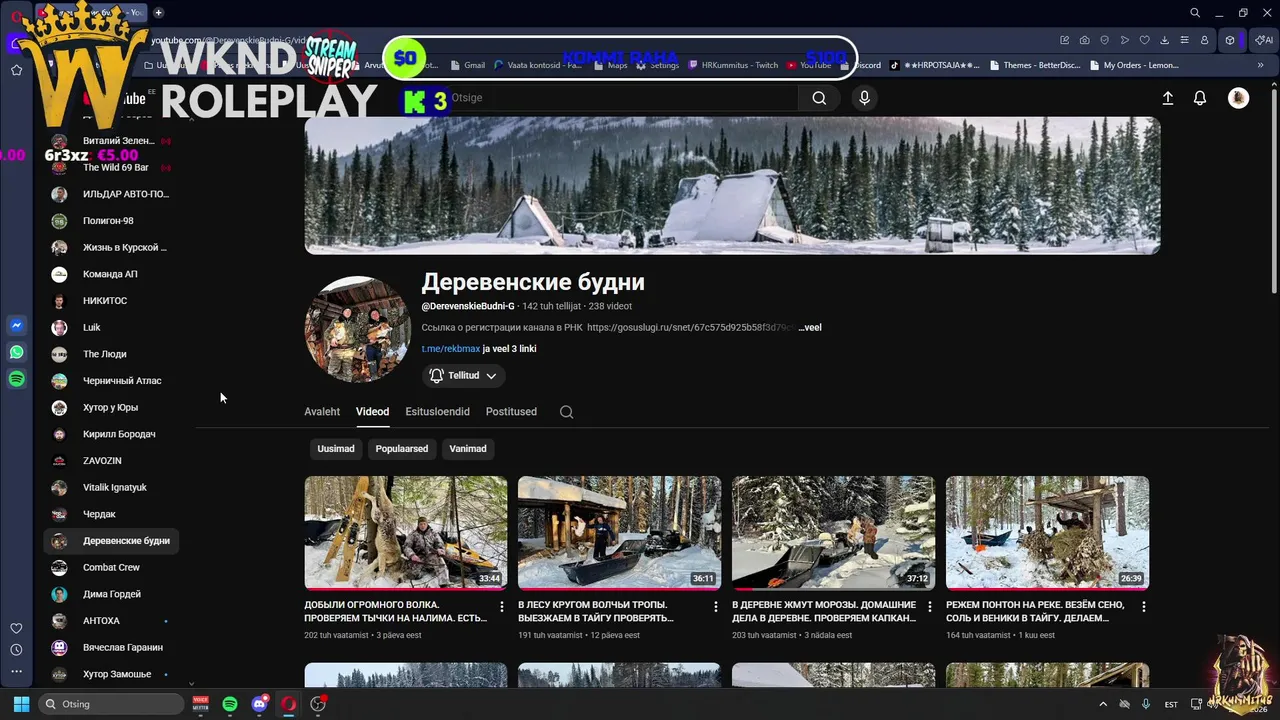Open Команда АП subscription in sidebar
This screenshot has width=1280, height=720.
pos(111,274)
